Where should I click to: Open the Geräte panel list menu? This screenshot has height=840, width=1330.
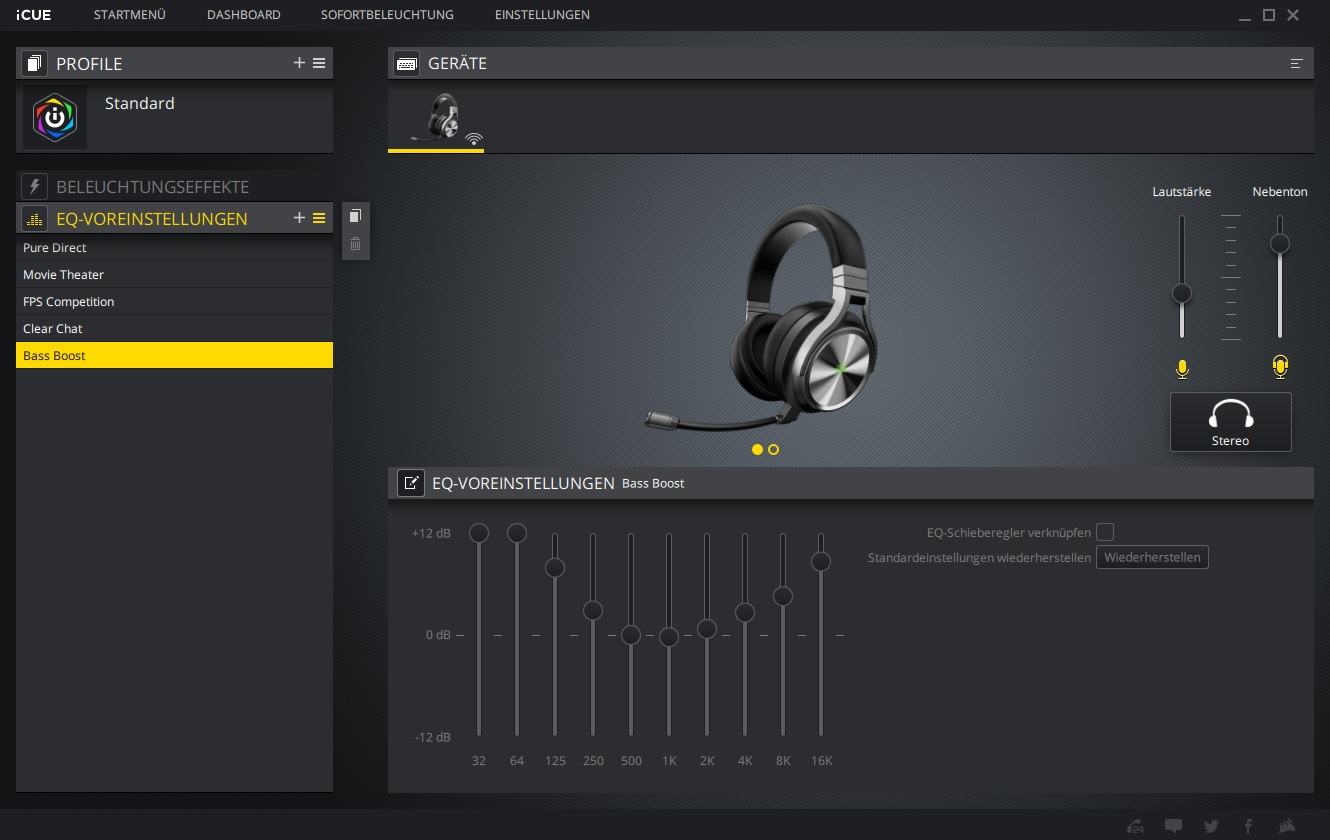(1297, 63)
